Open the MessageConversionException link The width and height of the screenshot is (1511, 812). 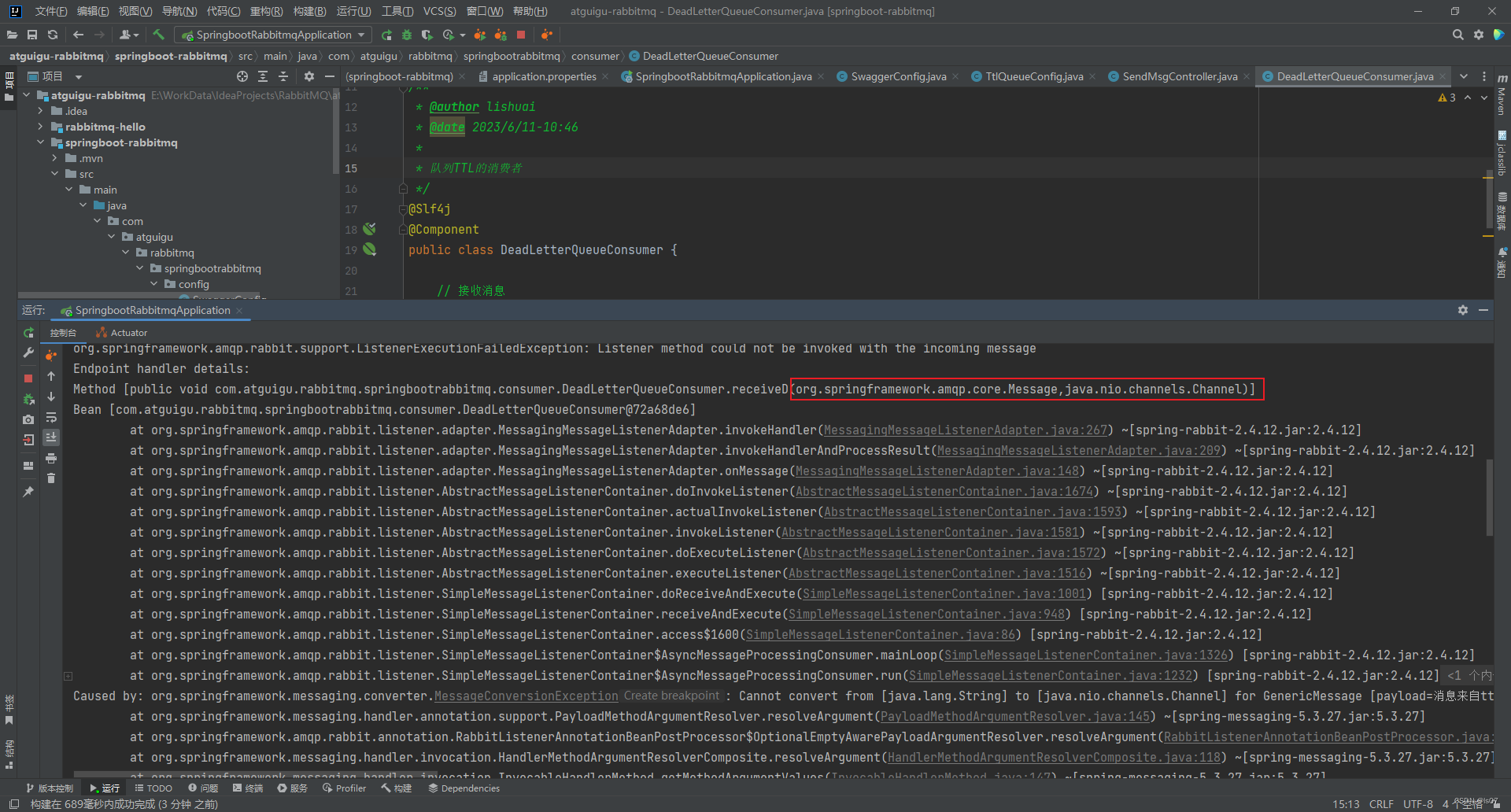(526, 696)
